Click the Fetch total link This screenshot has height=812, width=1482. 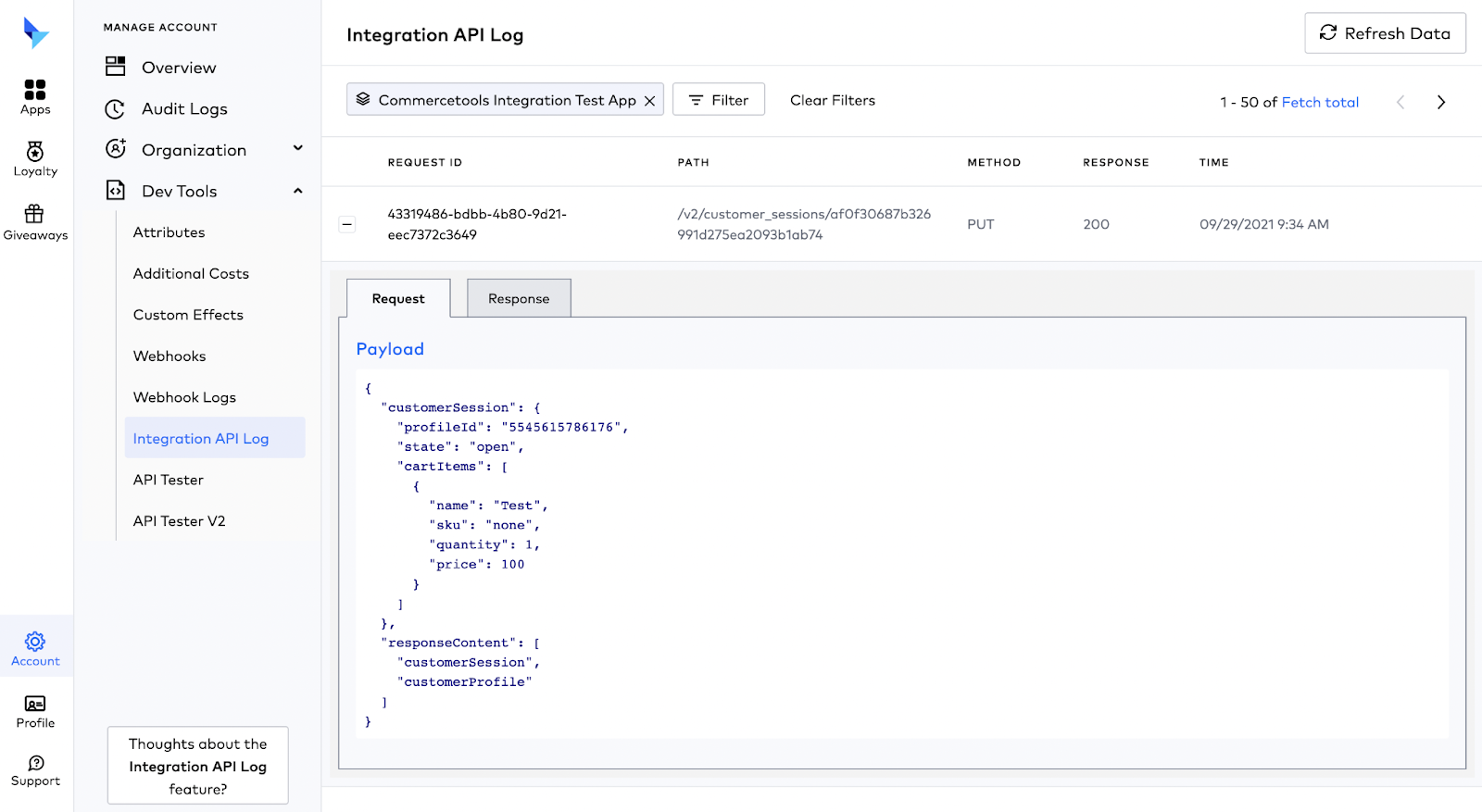point(1320,102)
